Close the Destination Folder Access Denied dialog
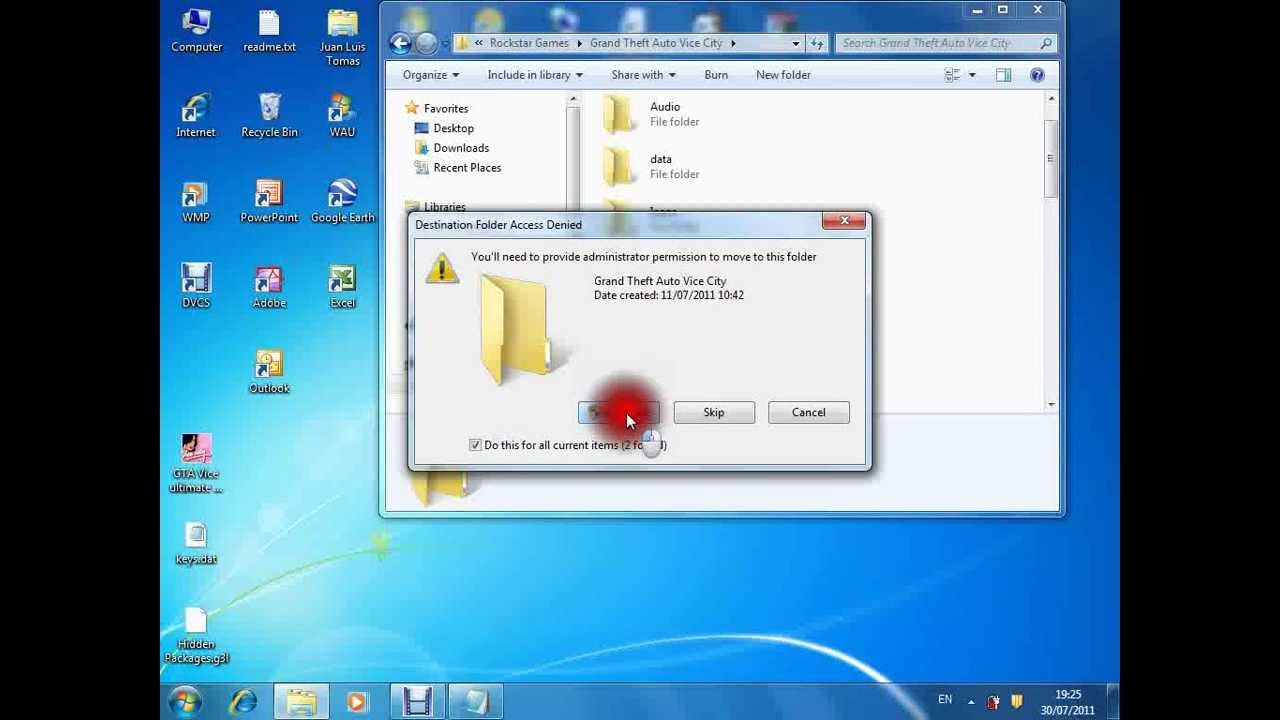1280x720 pixels. [845, 221]
